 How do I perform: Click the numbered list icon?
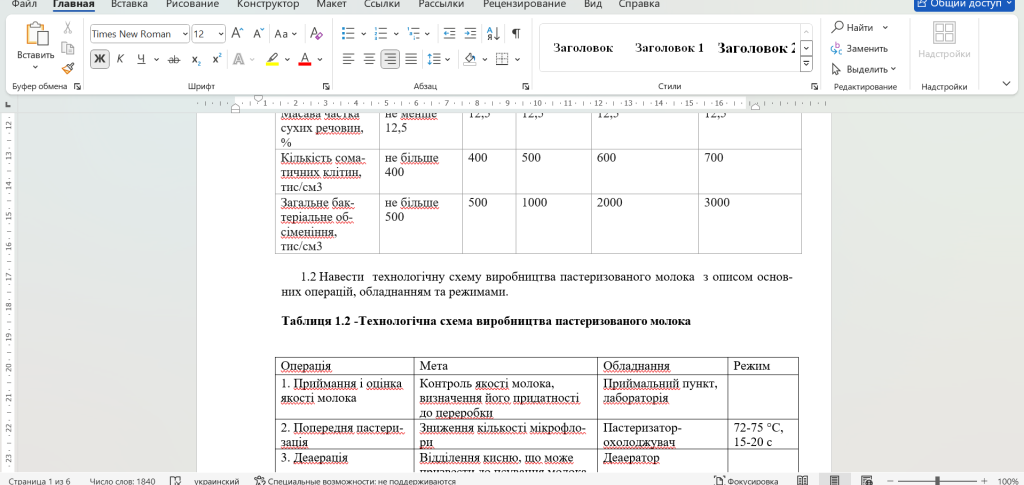click(381, 33)
